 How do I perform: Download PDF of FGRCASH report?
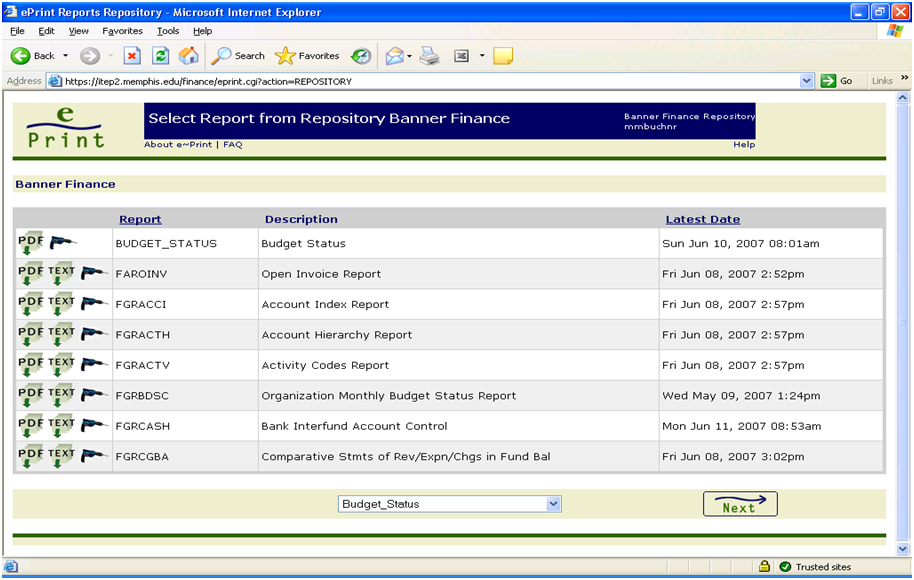coord(31,426)
